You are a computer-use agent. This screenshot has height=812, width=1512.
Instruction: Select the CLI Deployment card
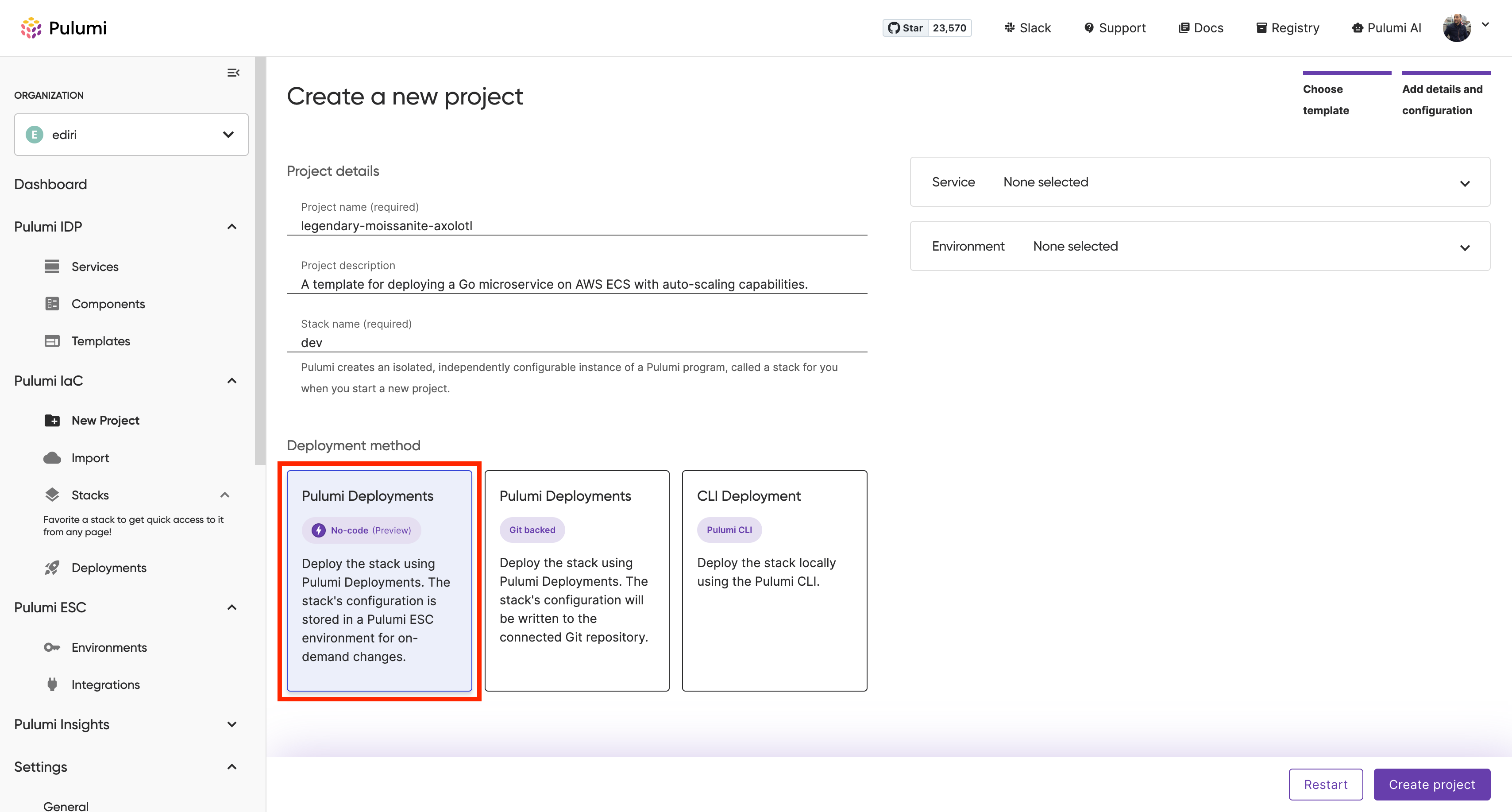click(774, 581)
